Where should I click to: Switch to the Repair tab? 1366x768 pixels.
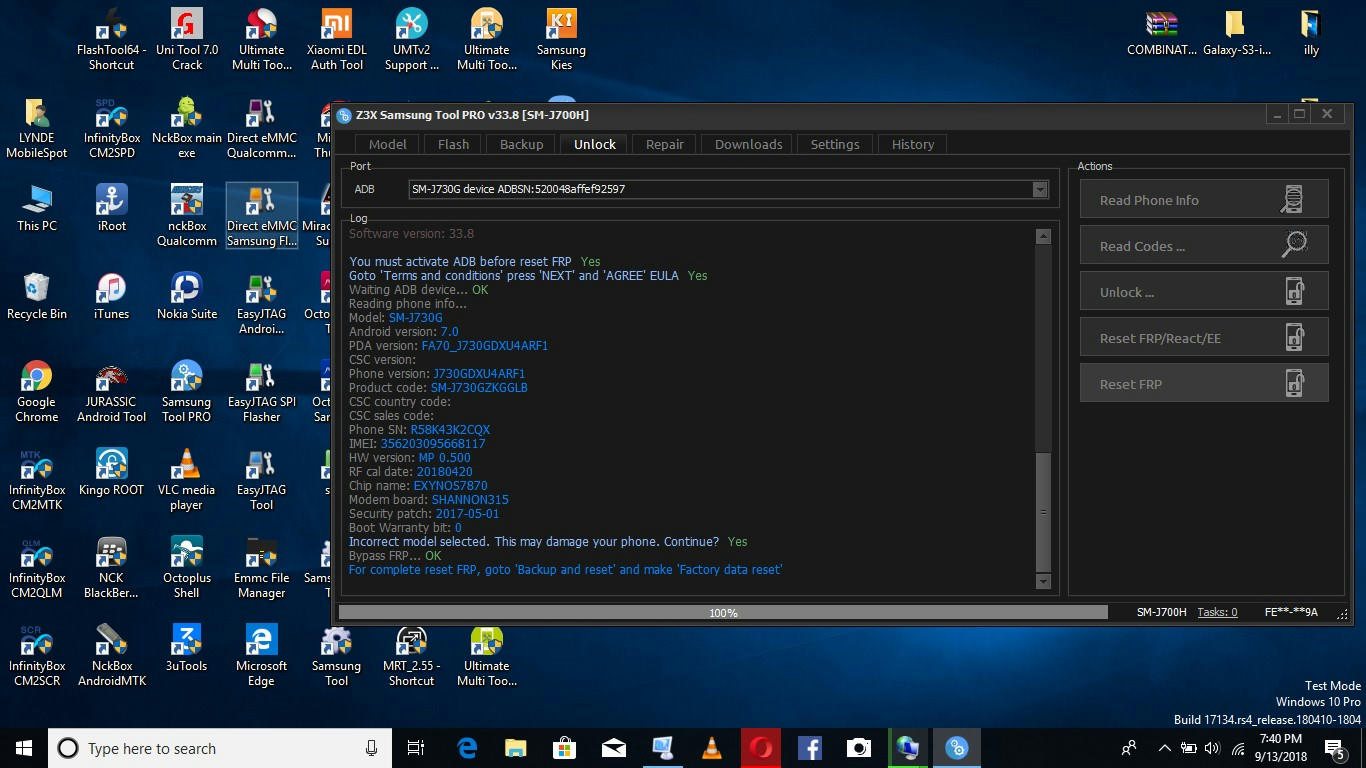pyautogui.click(x=665, y=144)
